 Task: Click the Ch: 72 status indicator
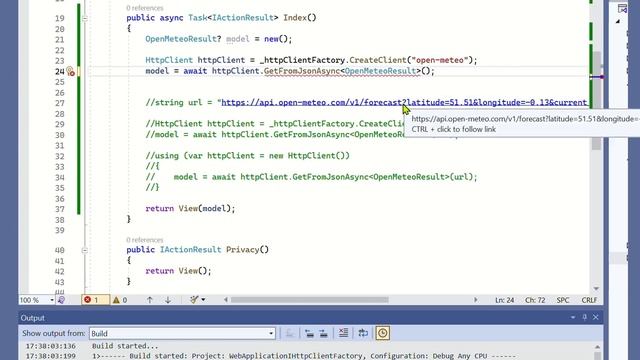click(x=535, y=300)
